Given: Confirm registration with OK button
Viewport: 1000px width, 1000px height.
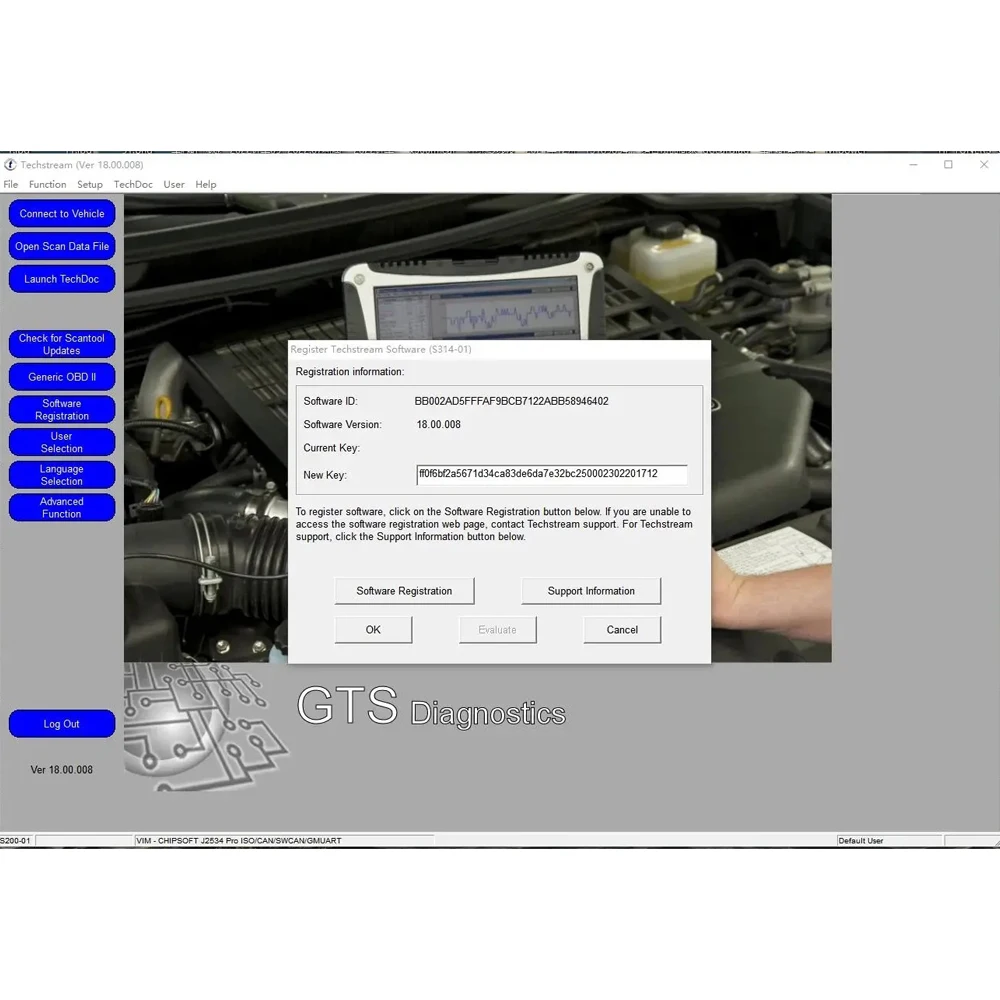Looking at the screenshot, I should pyautogui.click(x=373, y=630).
